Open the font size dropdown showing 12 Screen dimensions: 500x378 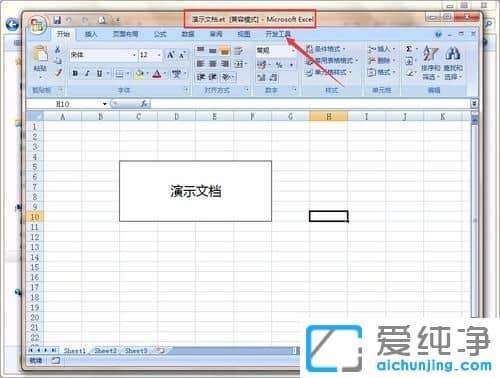[159, 55]
